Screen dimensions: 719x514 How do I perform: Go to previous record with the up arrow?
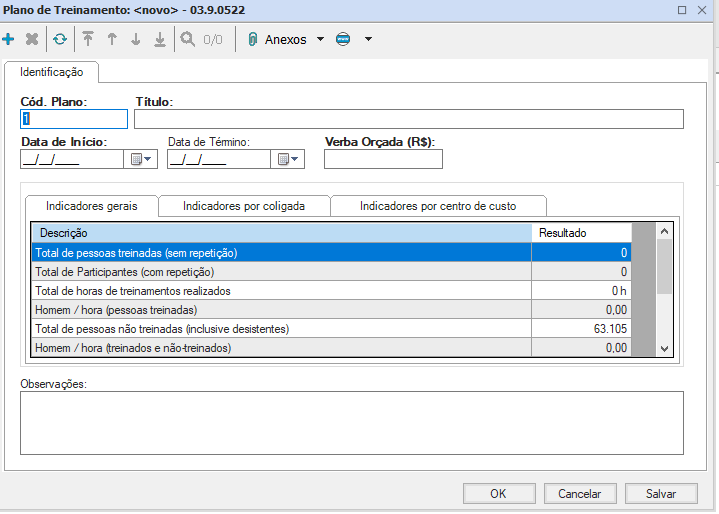click(112, 40)
